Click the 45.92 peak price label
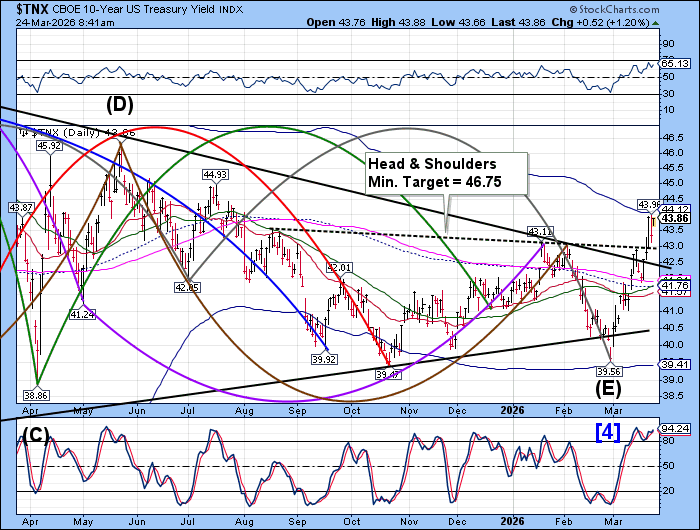 click(x=50, y=146)
